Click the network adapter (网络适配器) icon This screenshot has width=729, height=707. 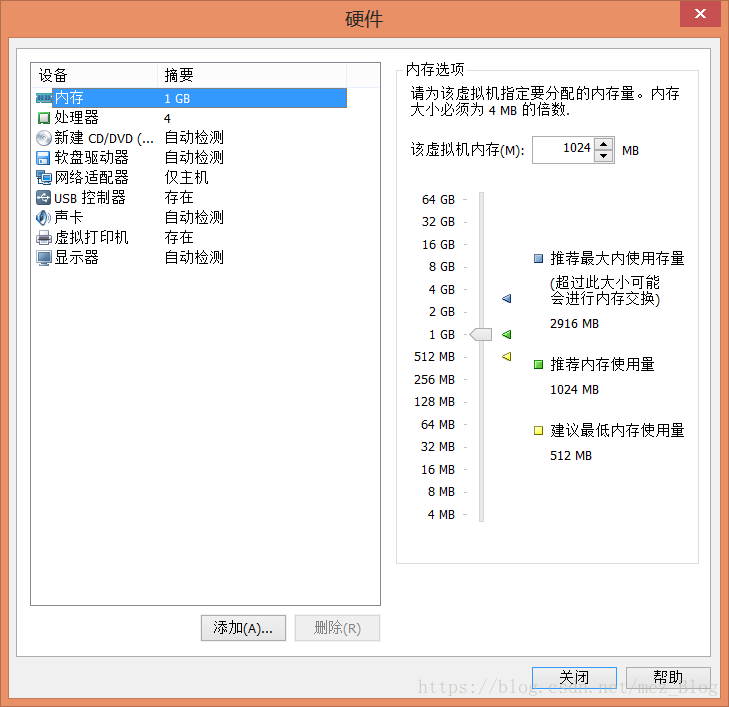(44, 178)
